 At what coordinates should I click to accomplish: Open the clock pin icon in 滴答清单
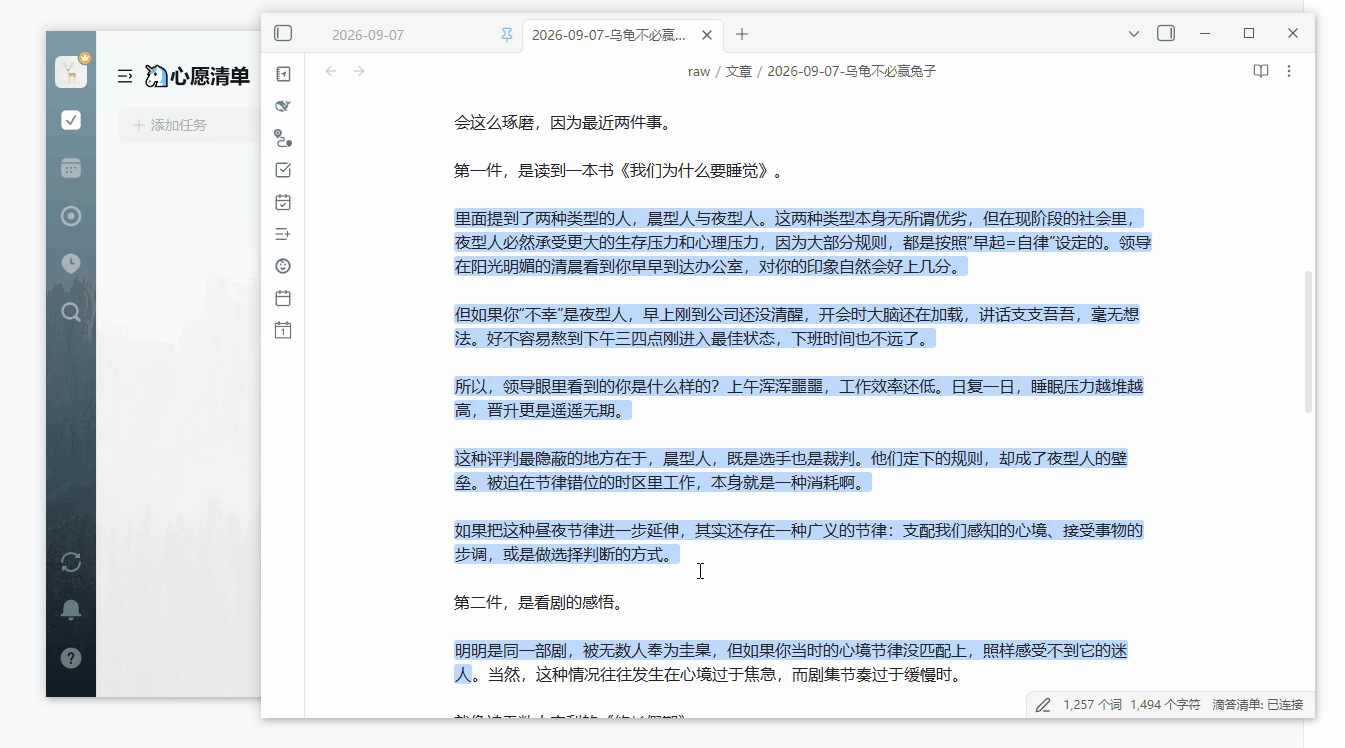click(x=71, y=264)
